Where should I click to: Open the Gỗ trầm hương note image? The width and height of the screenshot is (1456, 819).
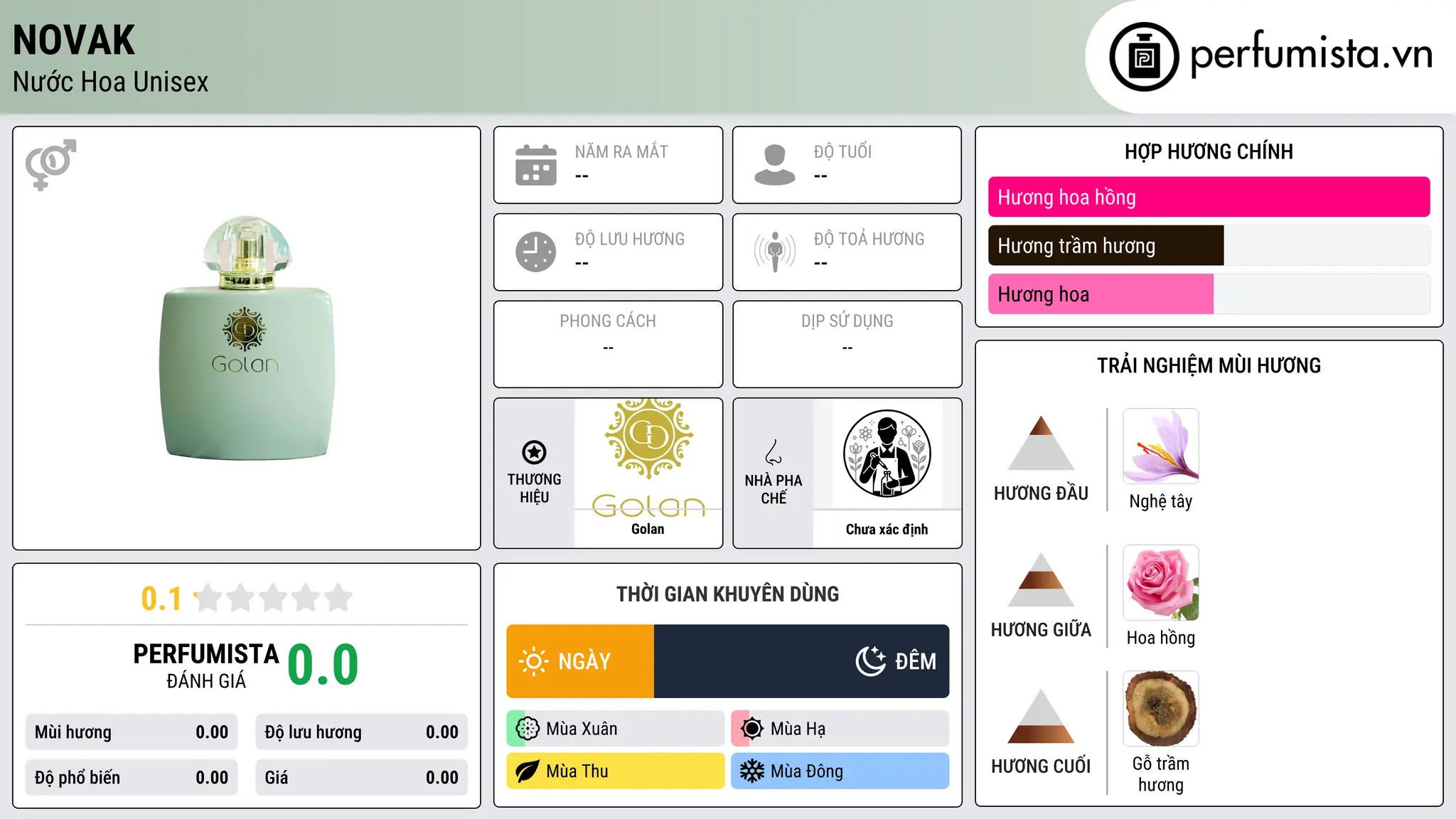(1161, 709)
